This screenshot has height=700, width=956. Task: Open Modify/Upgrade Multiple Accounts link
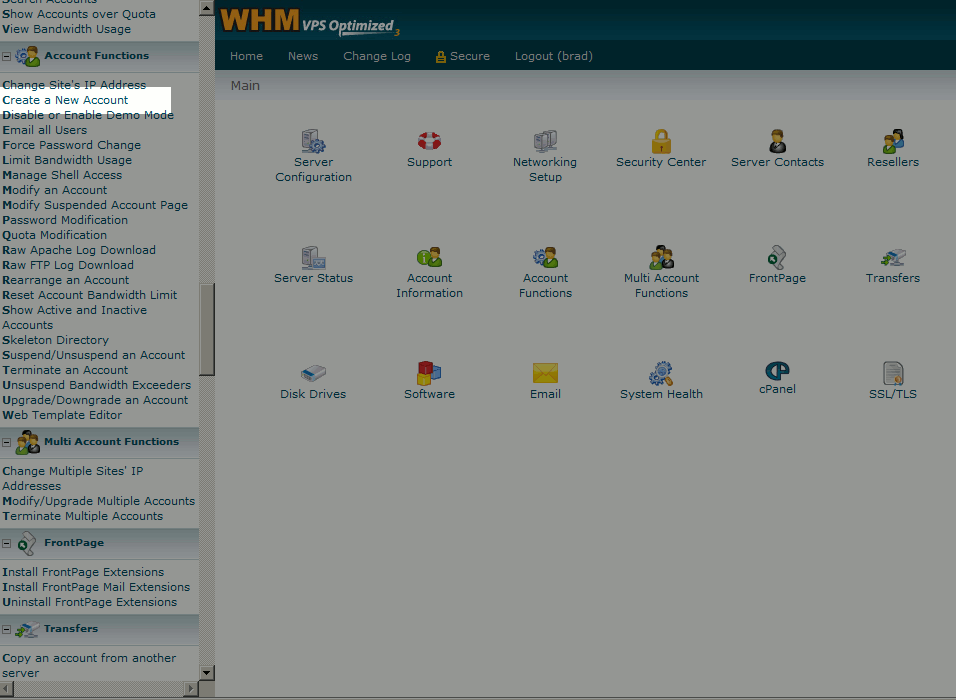99,501
